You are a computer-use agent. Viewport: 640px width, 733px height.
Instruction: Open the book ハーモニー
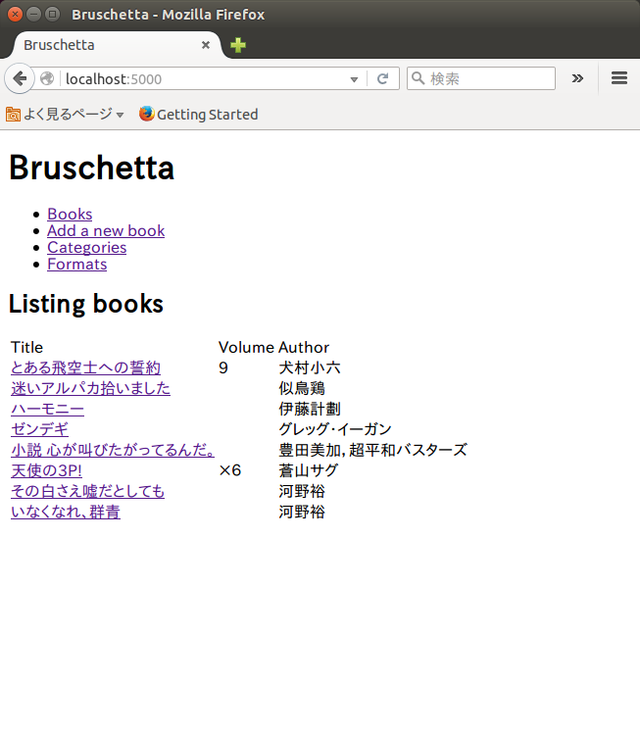pyautogui.click(x=48, y=409)
